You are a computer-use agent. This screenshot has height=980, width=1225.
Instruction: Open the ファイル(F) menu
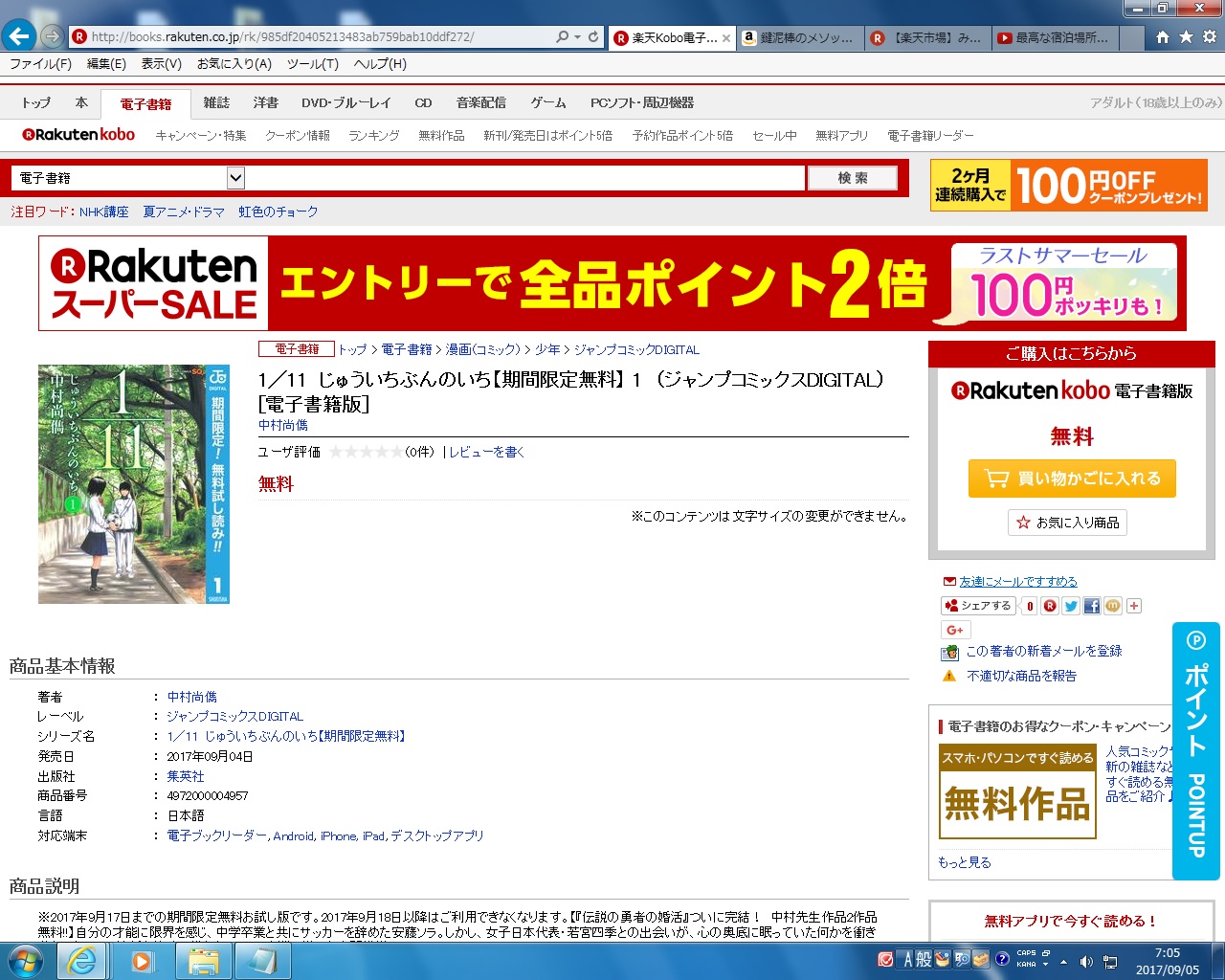pyautogui.click(x=40, y=64)
